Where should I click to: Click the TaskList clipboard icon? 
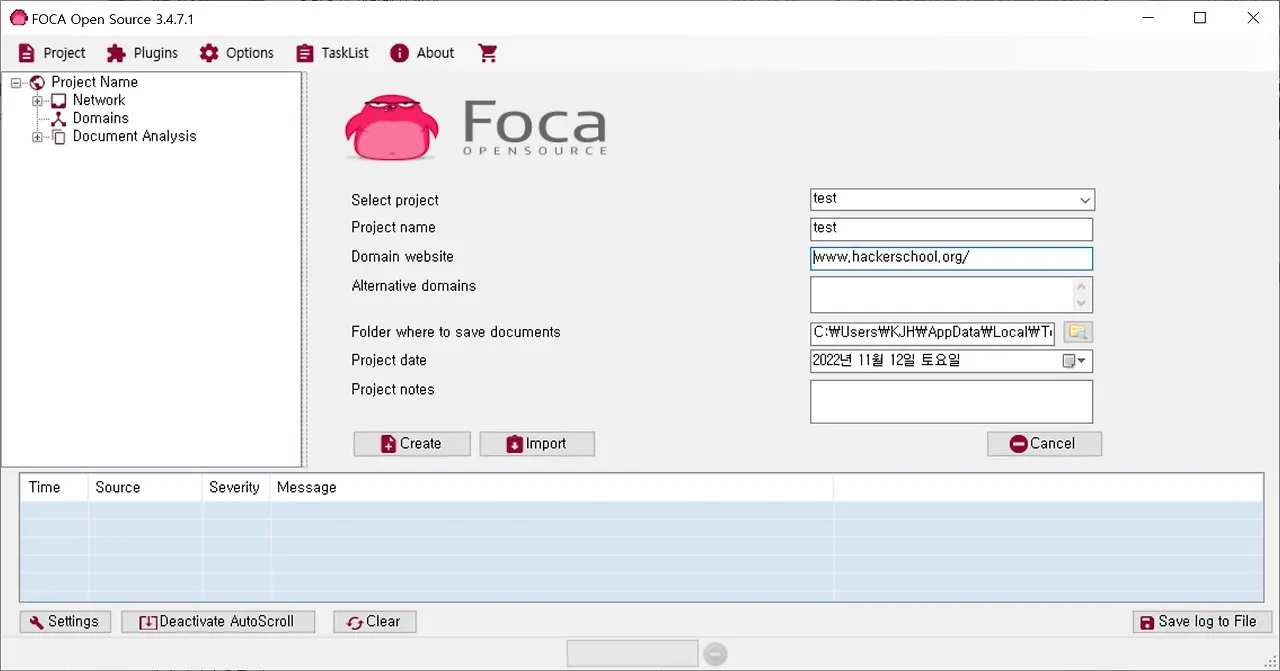(305, 53)
